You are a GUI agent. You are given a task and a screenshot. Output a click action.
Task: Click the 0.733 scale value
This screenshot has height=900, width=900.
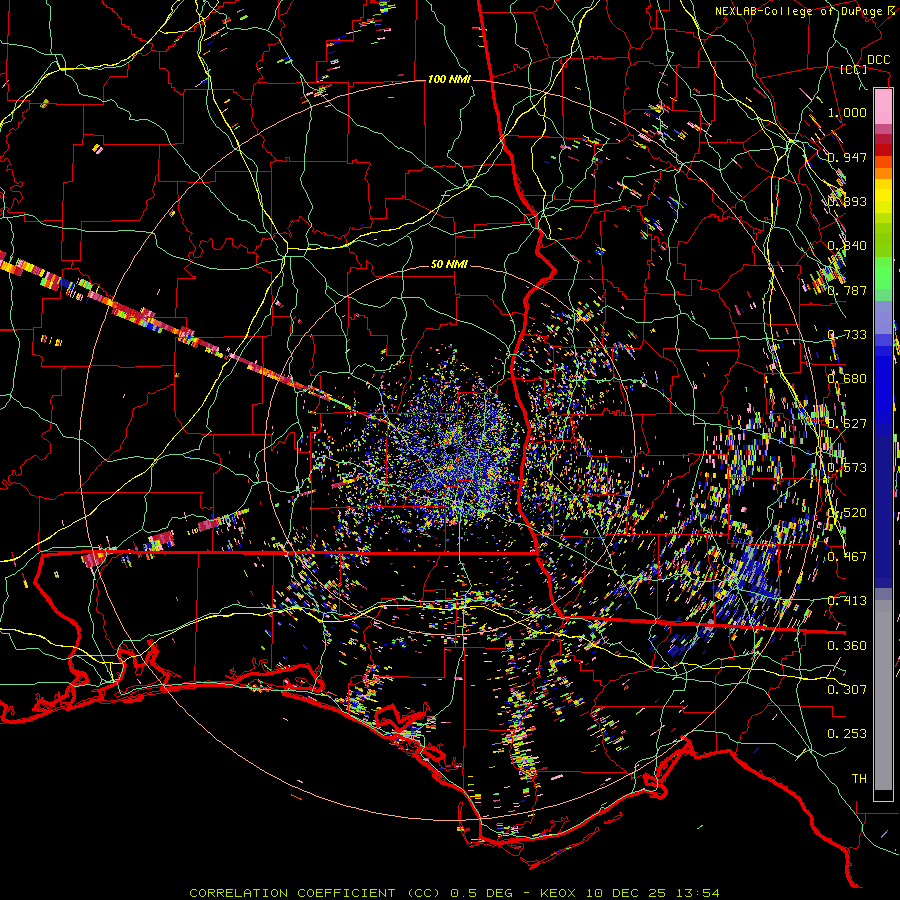847,335
